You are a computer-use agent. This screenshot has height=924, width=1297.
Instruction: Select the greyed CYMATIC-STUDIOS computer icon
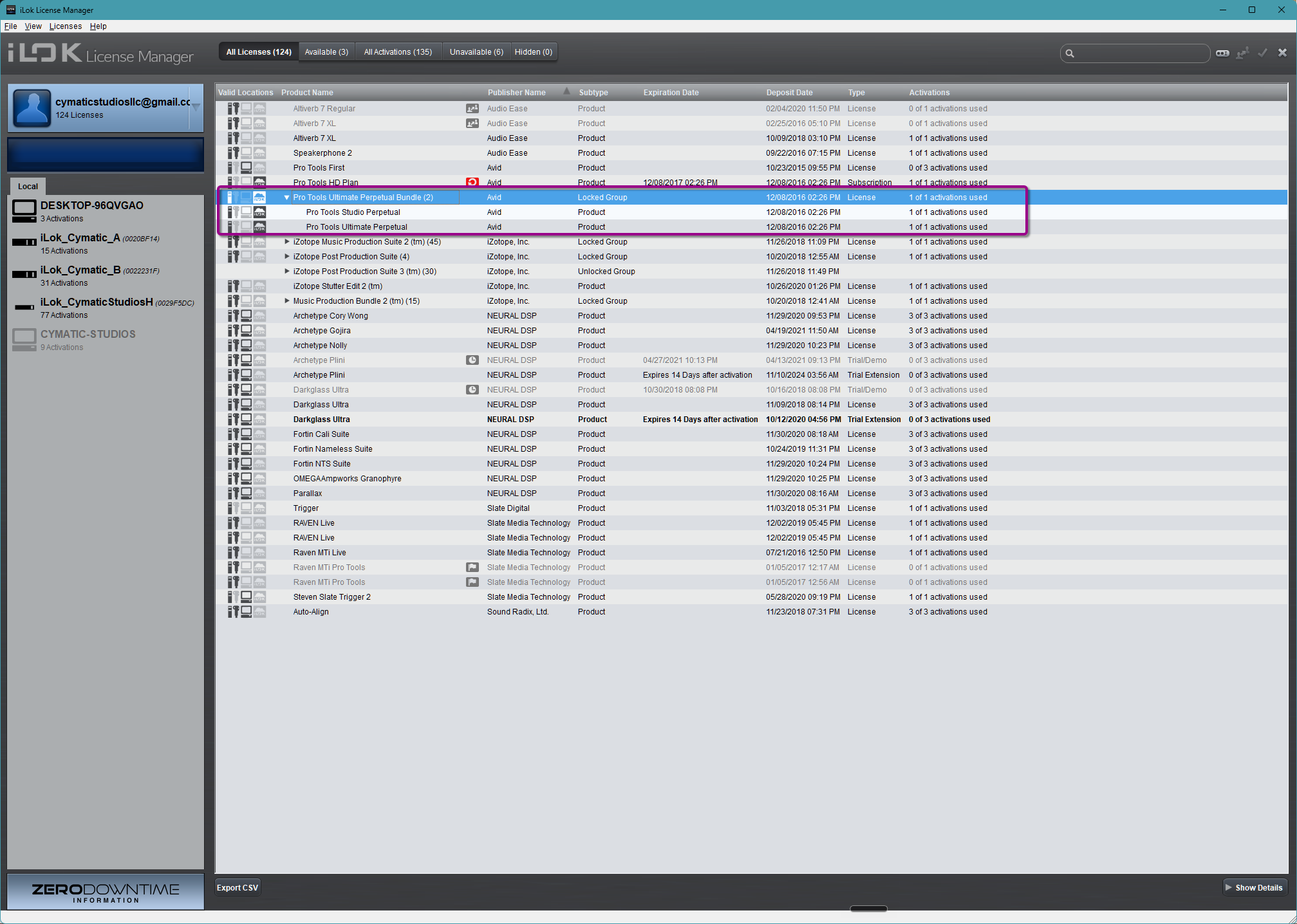point(24,340)
